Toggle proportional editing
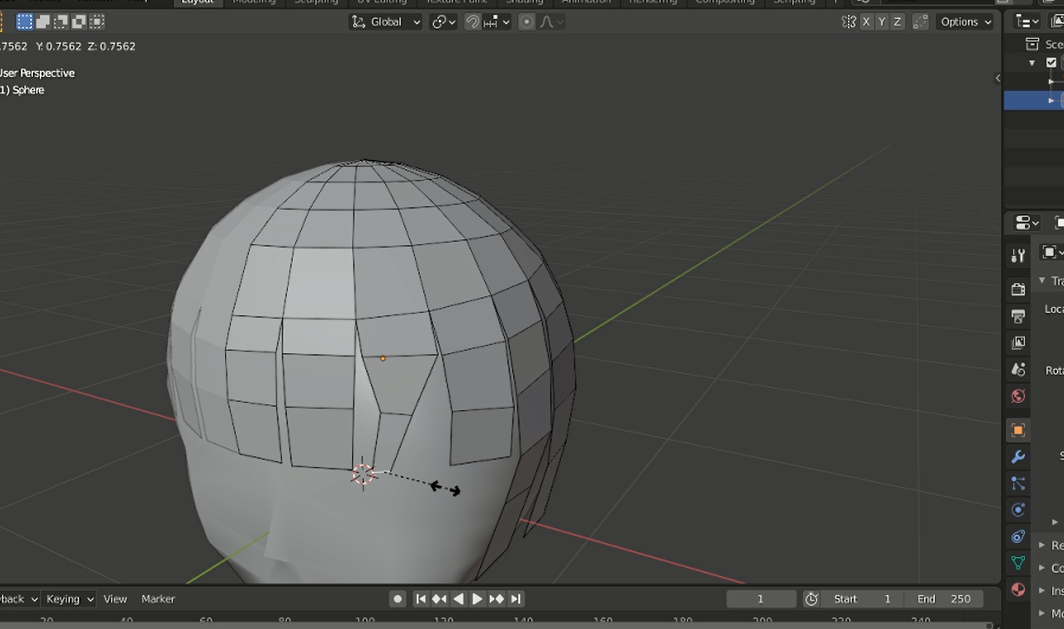This screenshot has width=1064, height=629. tap(527, 22)
